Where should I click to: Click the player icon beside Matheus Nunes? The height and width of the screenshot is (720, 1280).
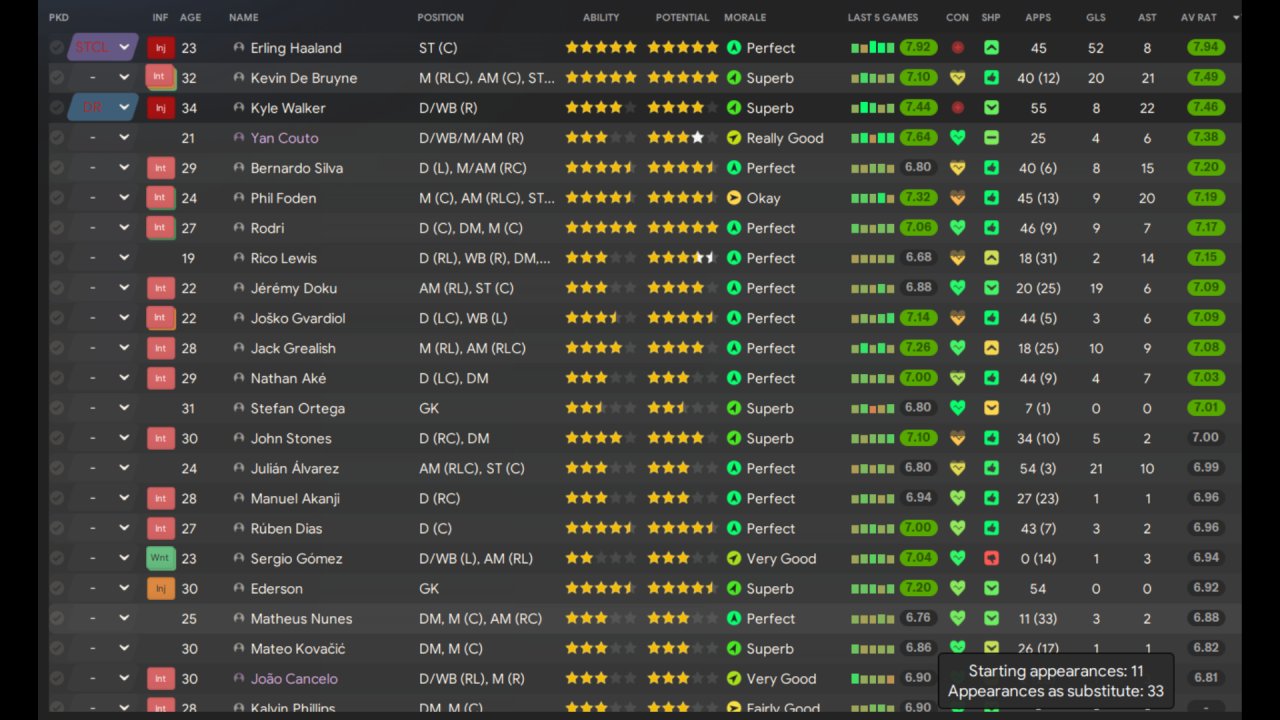[x=238, y=618]
